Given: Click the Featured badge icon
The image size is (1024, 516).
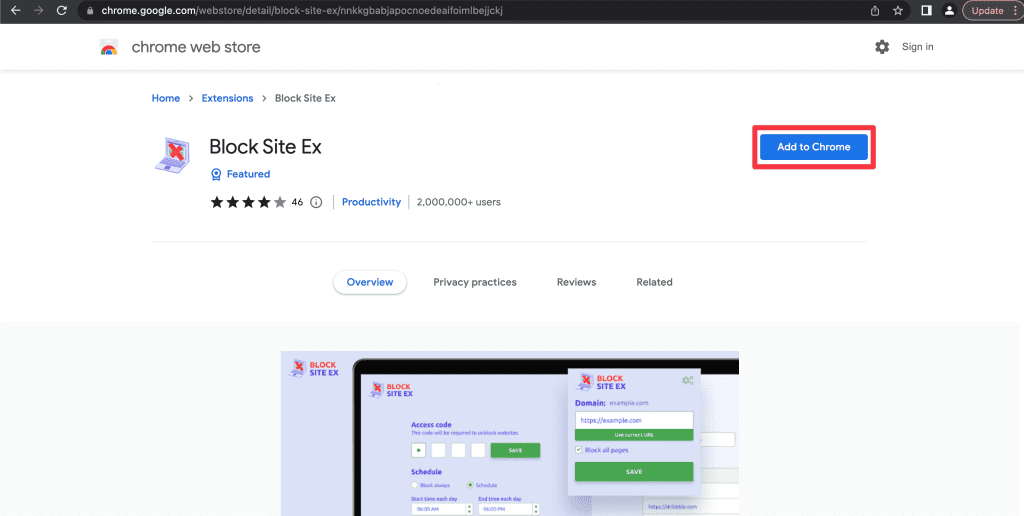Looking at the screenshot, I should click(216, 174).
